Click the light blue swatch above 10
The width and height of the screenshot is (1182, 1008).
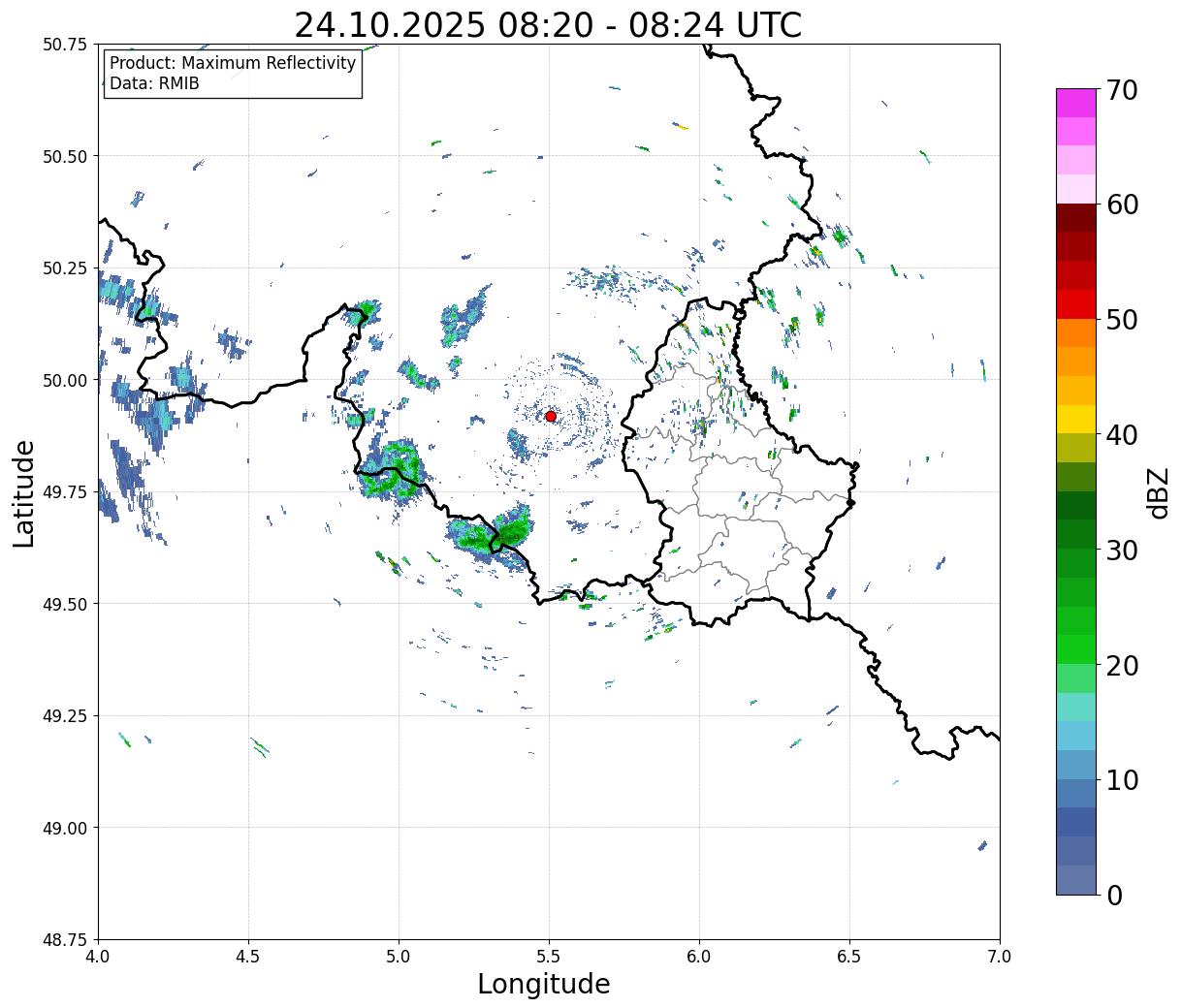pyautogui.click(x=1076, y=736)
